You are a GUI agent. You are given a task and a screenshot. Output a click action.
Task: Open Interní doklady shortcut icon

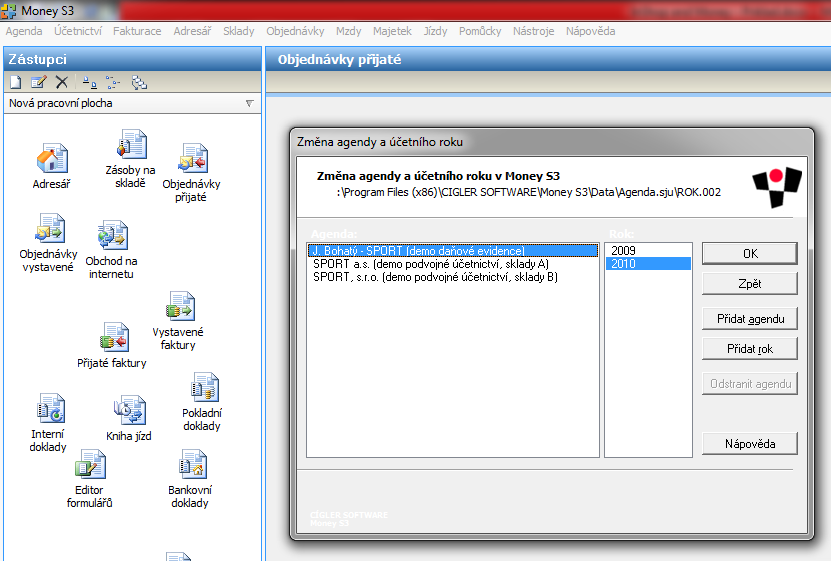click(x=51, y=408)
